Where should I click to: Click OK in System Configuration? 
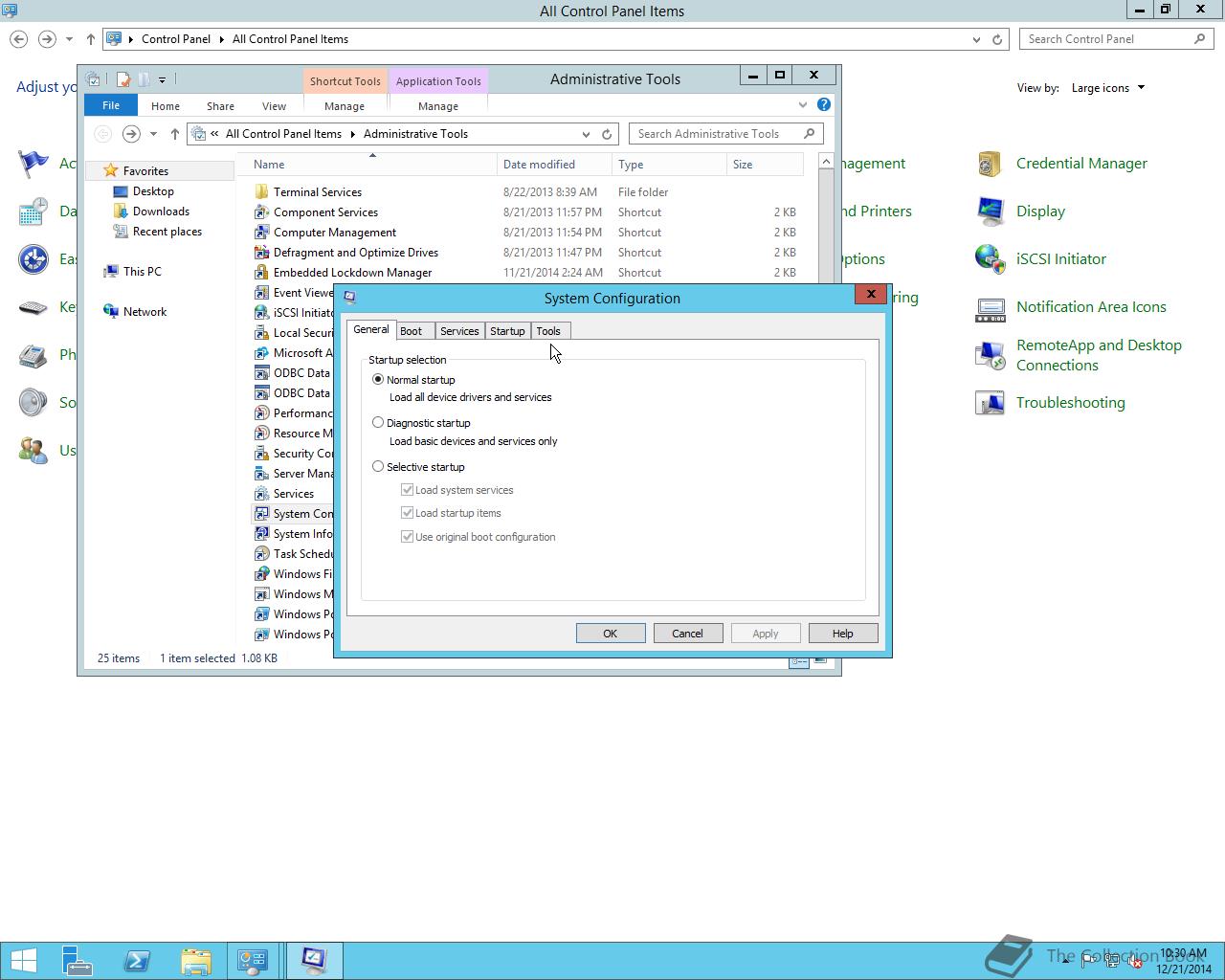pyautogui.click(x=611, y=634)
